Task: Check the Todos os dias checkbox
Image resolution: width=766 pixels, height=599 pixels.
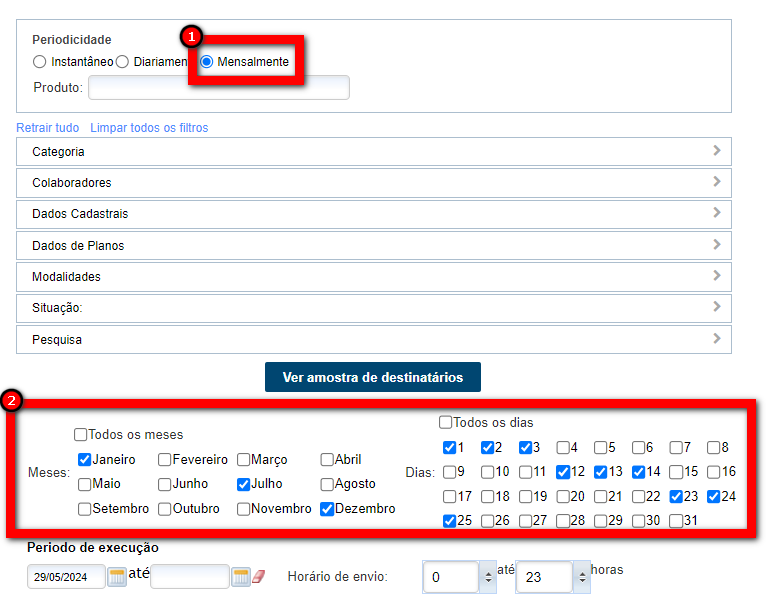Action: click(x=446, y=422)
